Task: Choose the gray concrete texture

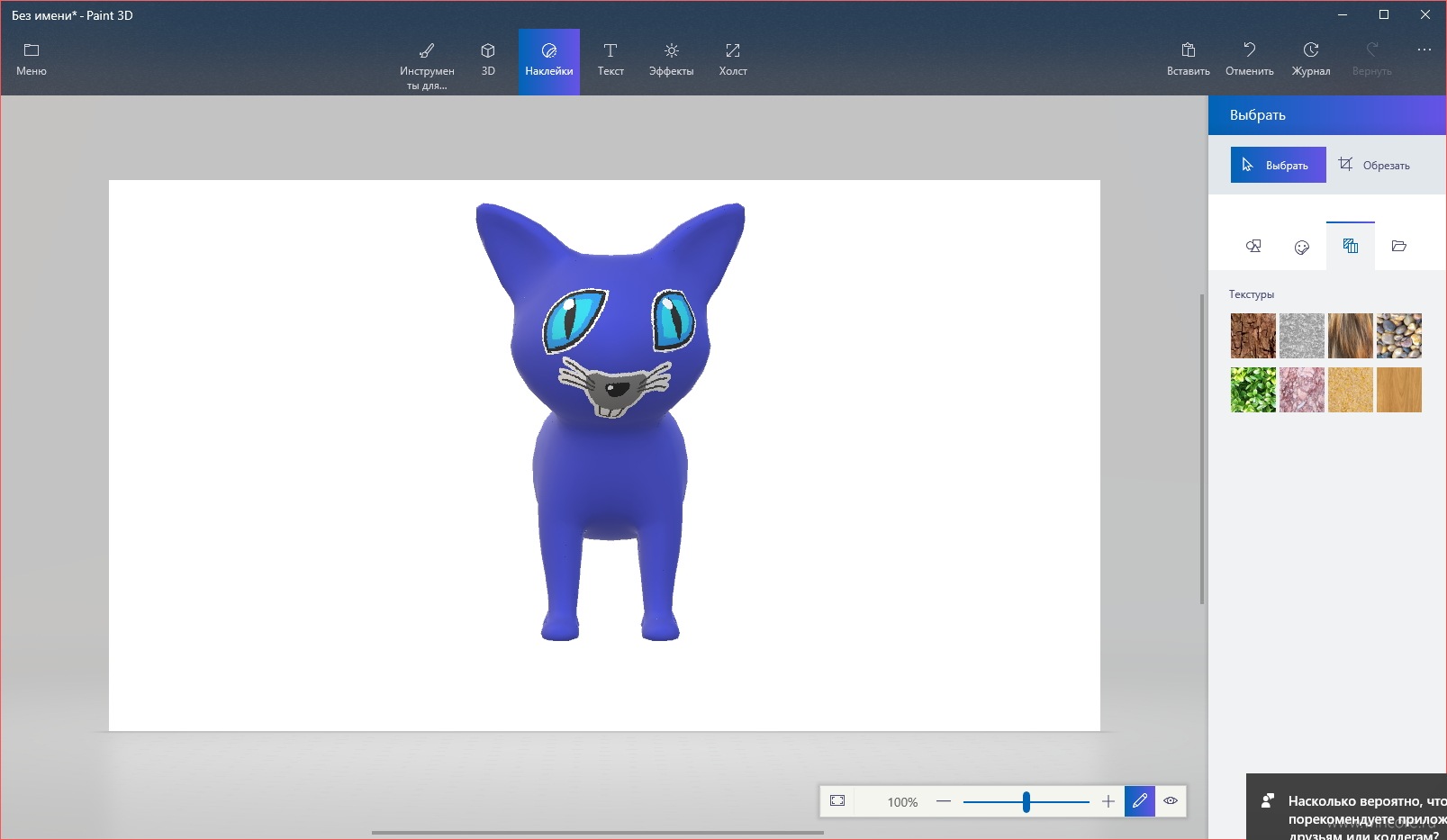Action: coord(1302,336)
